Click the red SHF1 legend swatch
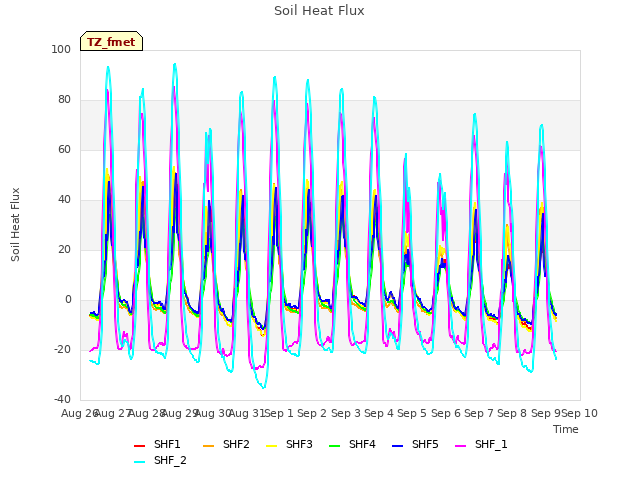Viewport: 640px width, 480px height. [140, 445]
